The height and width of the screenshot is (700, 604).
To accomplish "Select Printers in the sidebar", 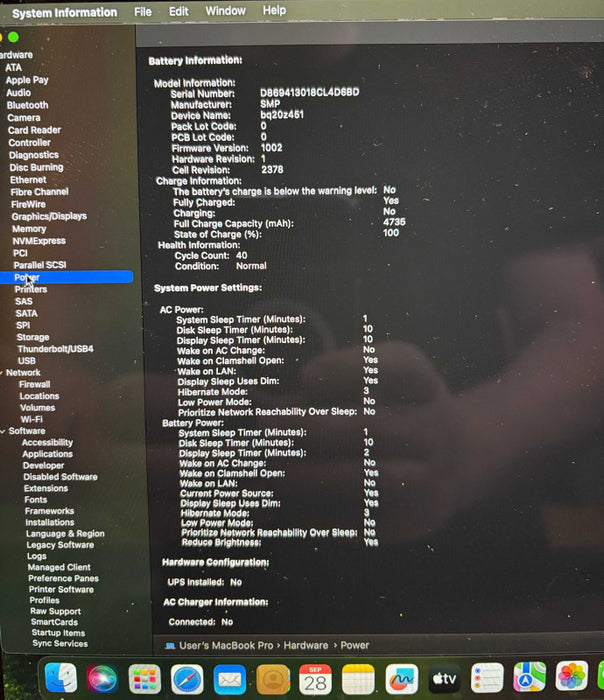I will [31, 289].
